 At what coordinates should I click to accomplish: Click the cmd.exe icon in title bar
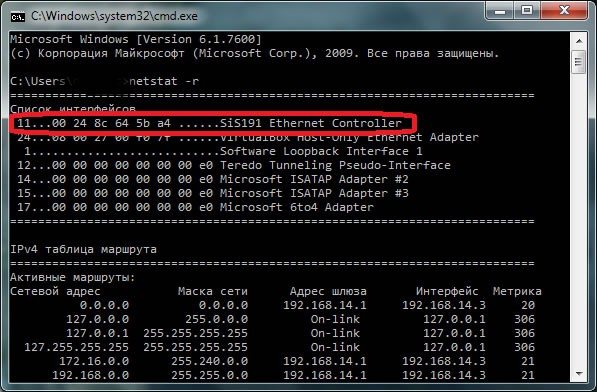tap(18, 17)
